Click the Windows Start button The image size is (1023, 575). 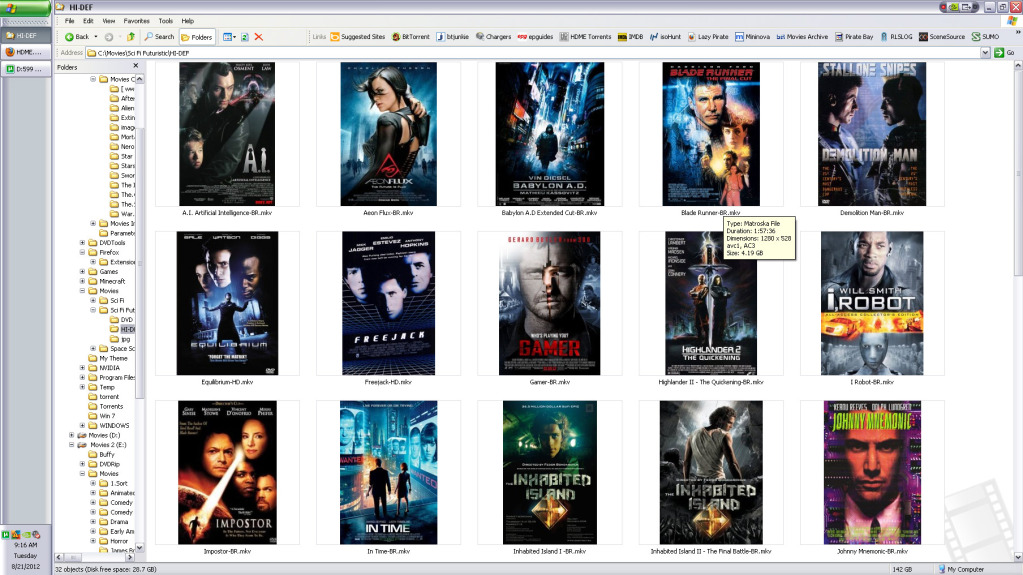click(x=25, y=8)
